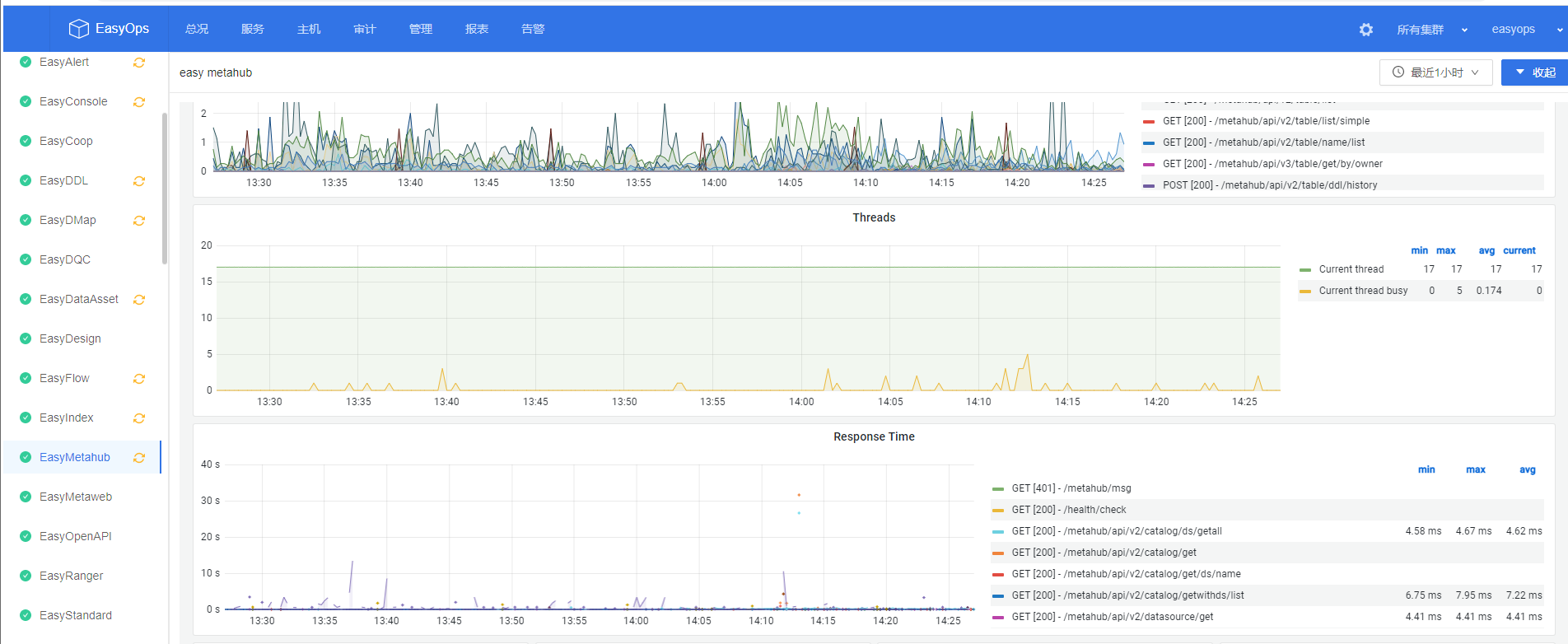Open the Threads panel title menu
The image size is (1568, 644).
point(874,217)
